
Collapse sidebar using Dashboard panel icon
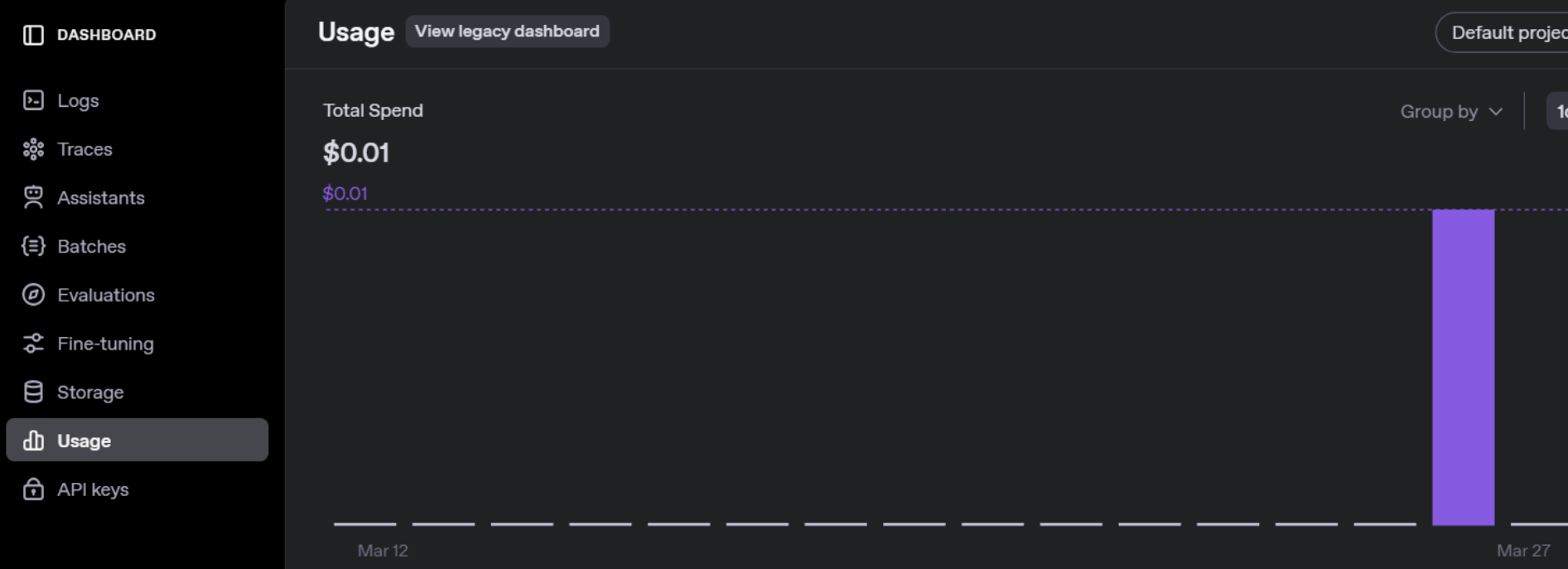coord(33,35)
